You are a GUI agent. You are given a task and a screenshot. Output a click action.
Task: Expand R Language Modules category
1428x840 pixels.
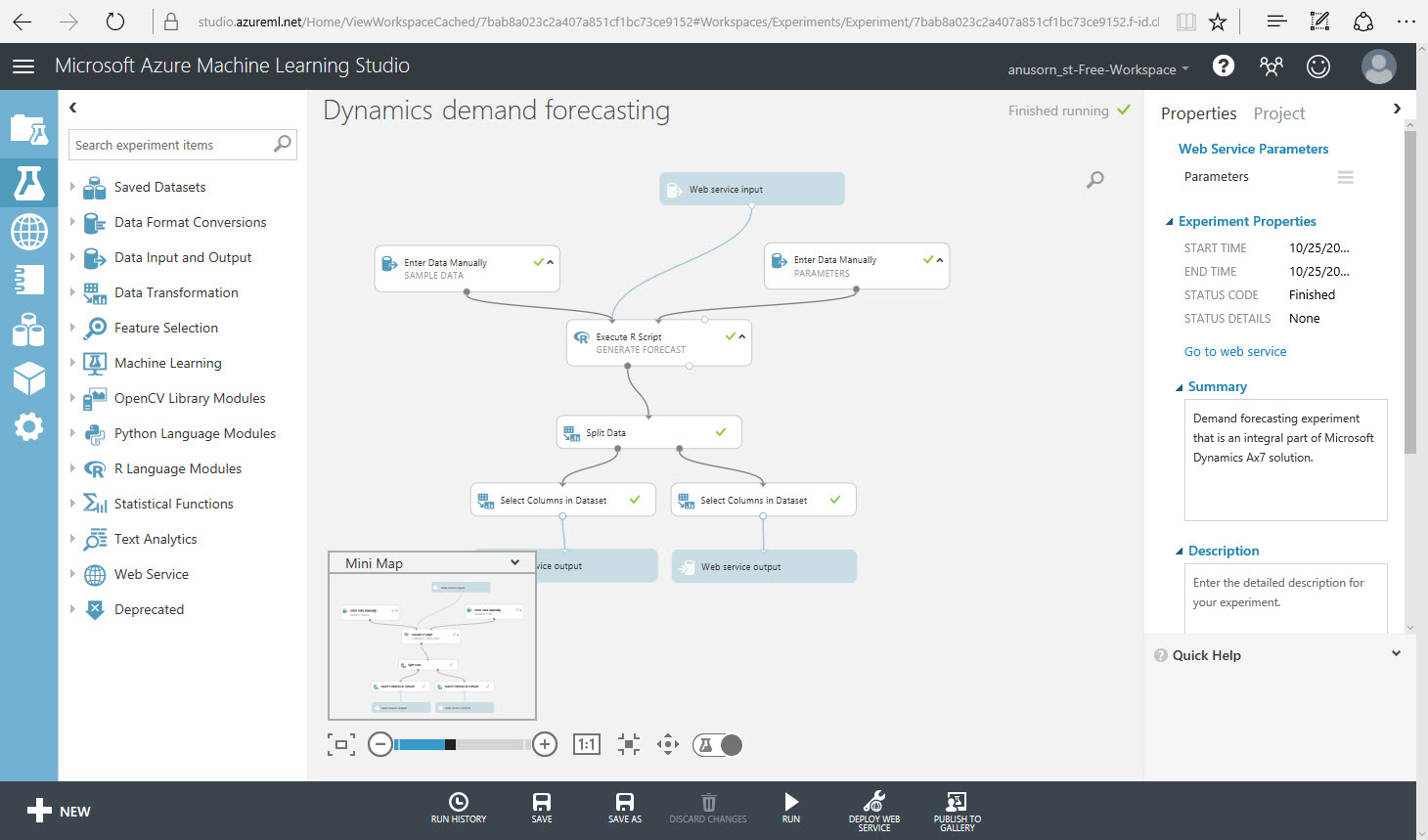(x=72, y=467)
